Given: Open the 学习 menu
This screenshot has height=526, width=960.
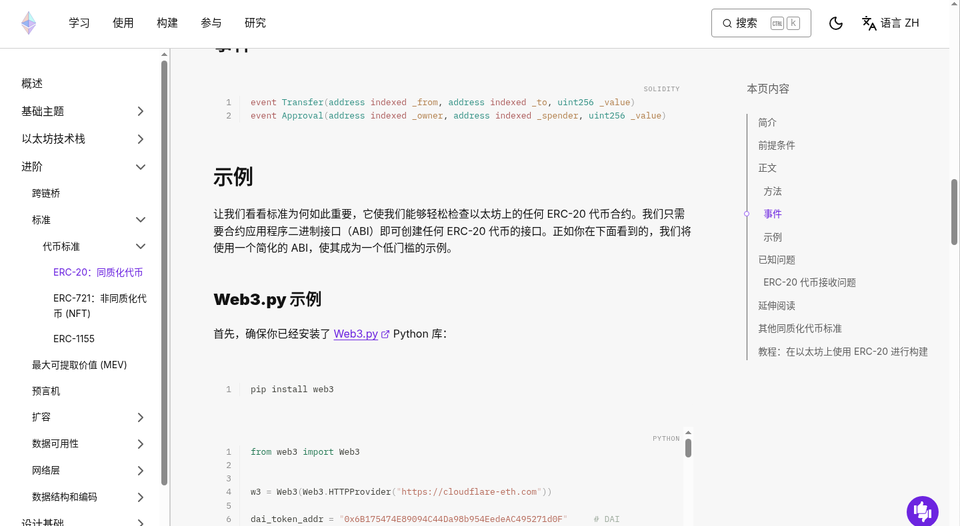Looking at the screenshot, I should [x=79, y=23].
